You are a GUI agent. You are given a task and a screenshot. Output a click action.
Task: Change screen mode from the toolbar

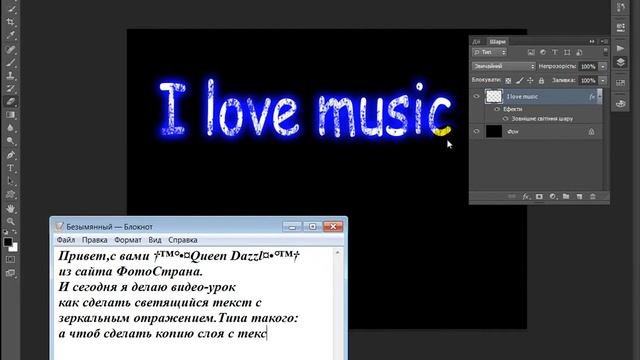(x=11, y=273)
